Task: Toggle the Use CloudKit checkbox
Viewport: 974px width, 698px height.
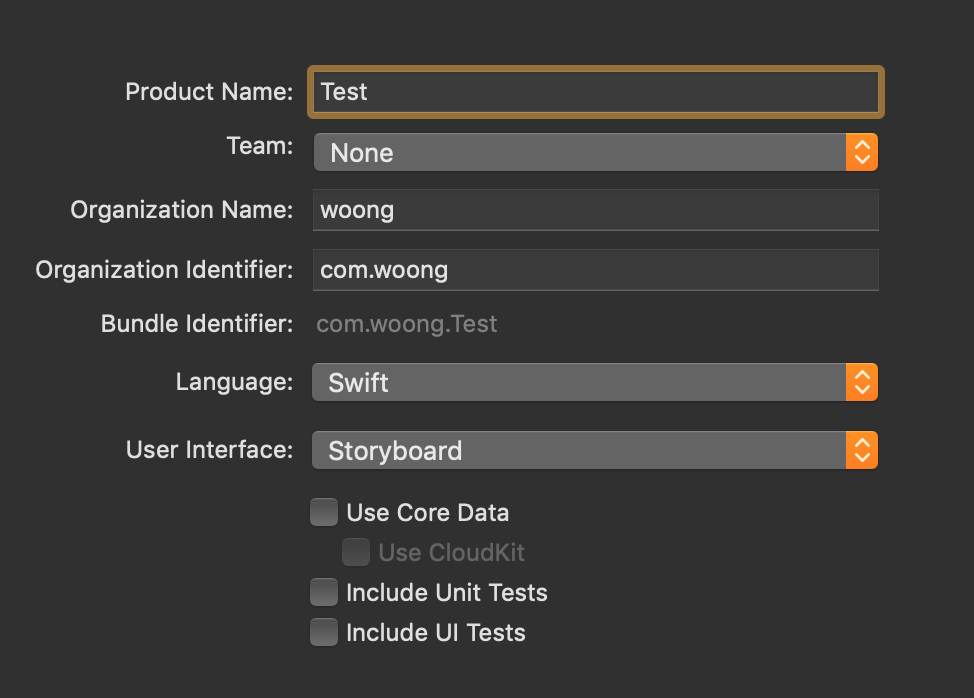Action: [356, 552]
